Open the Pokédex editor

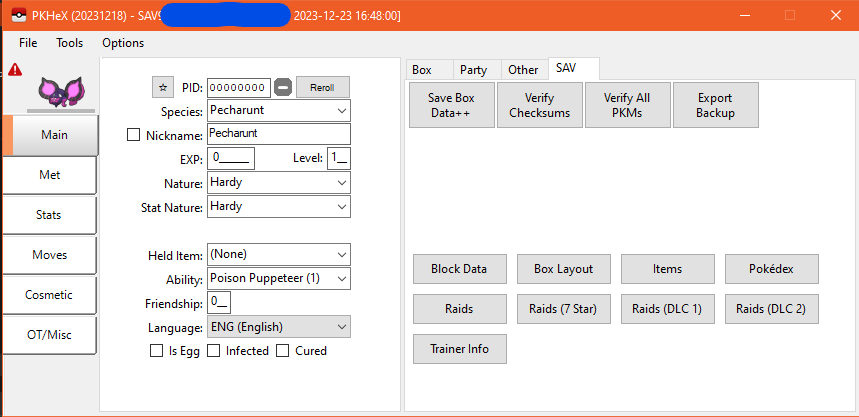(x=772, y=269)
